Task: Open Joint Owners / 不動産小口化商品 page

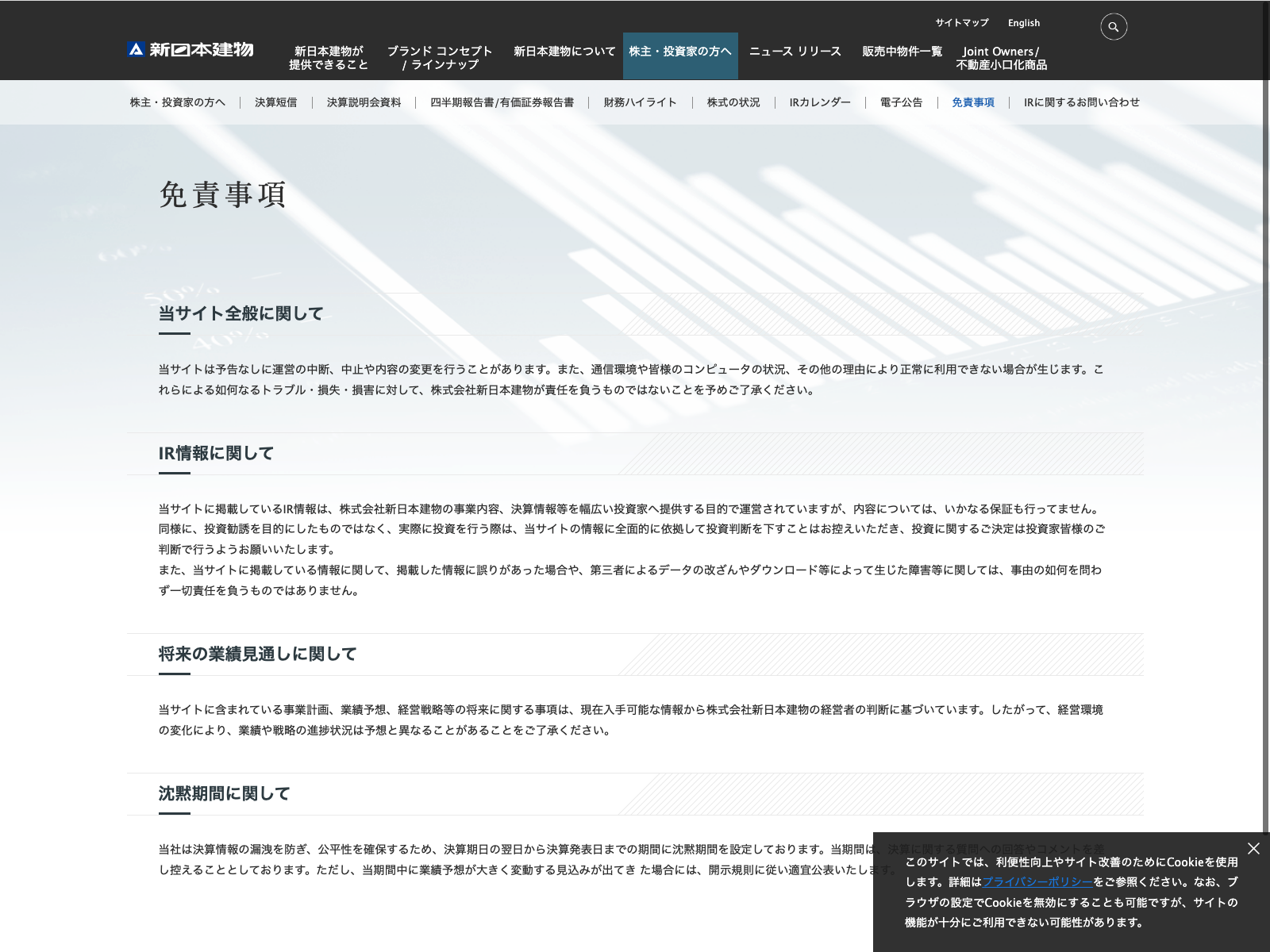Action: [x=1001, y=57]
